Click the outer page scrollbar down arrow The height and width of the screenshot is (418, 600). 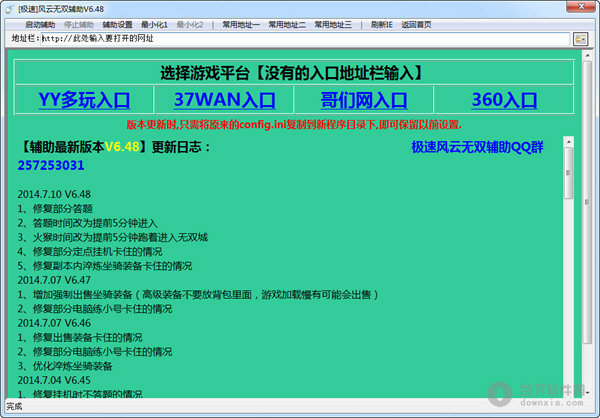(x=587, y=393)
